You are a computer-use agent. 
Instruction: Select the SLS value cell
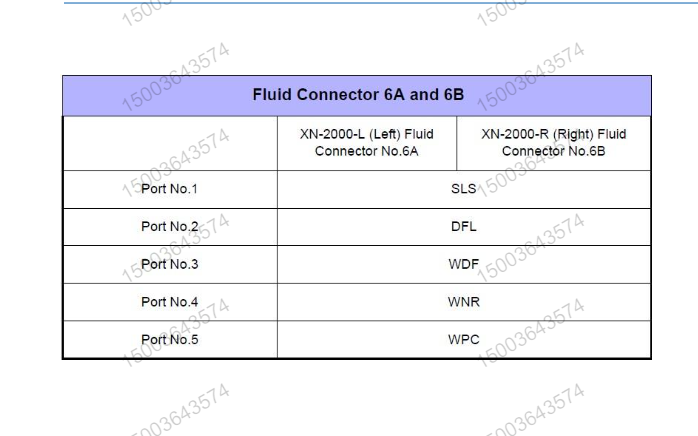tap(464, 189)
